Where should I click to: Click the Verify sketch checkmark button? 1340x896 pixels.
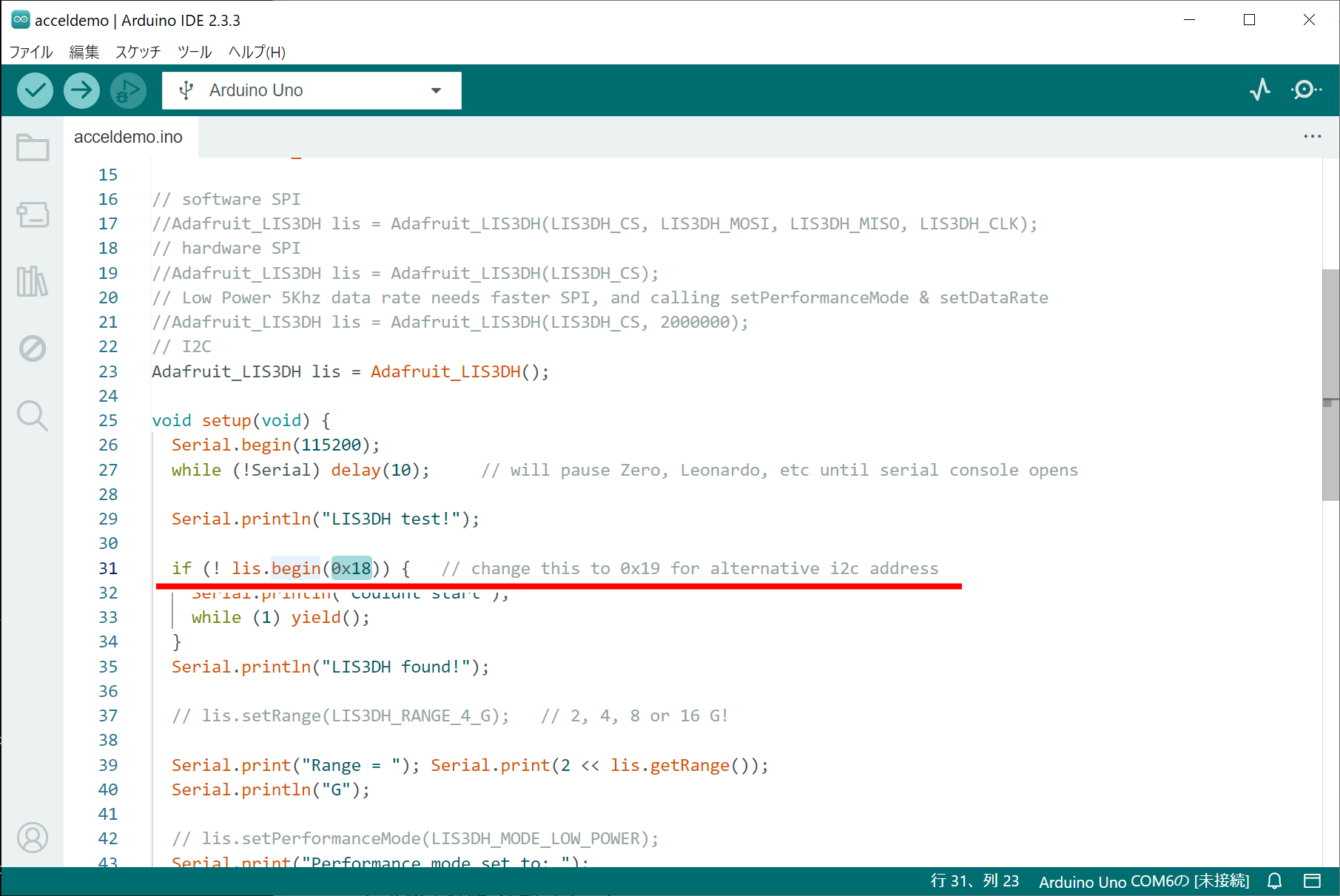pos(35,90)
